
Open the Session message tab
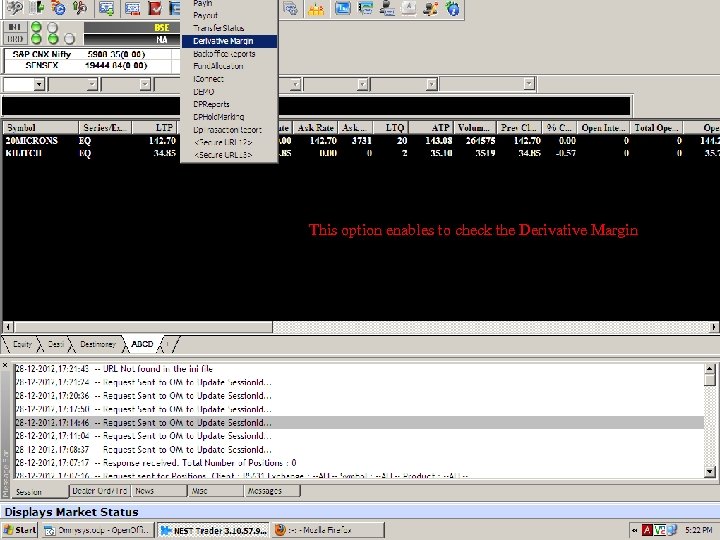39,491
